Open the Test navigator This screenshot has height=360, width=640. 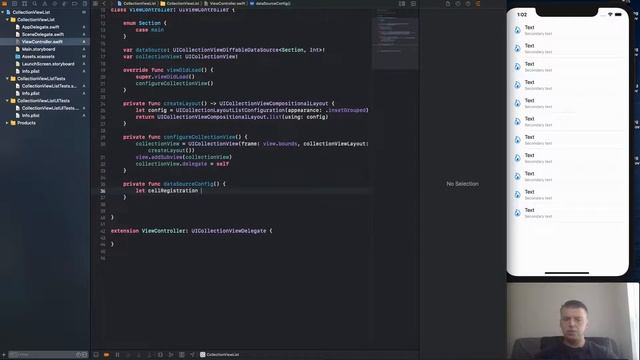55,4
